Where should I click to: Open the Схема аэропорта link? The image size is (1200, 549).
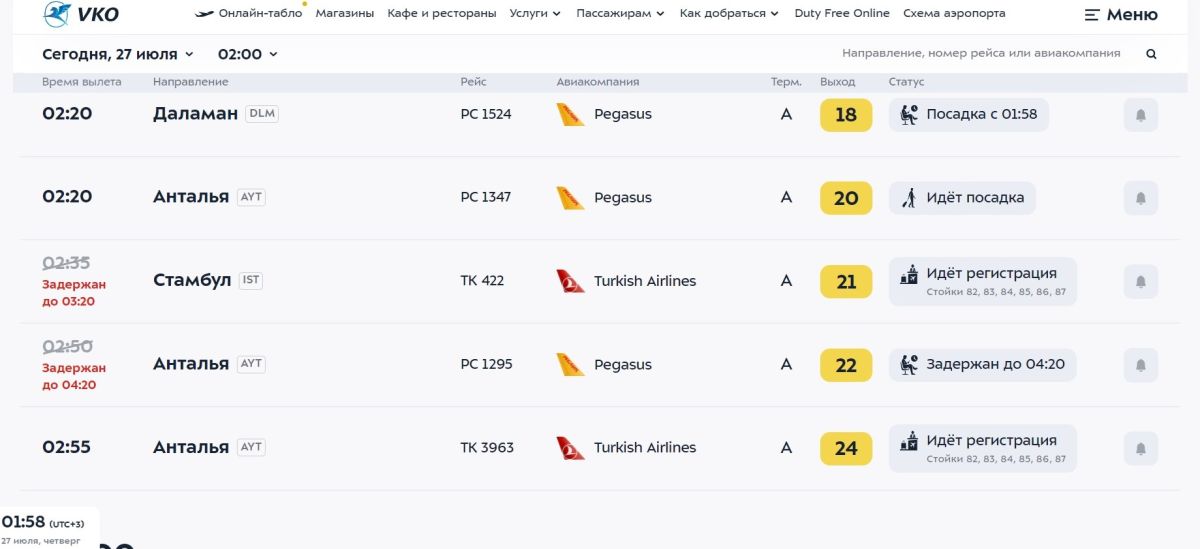[954, 14]
